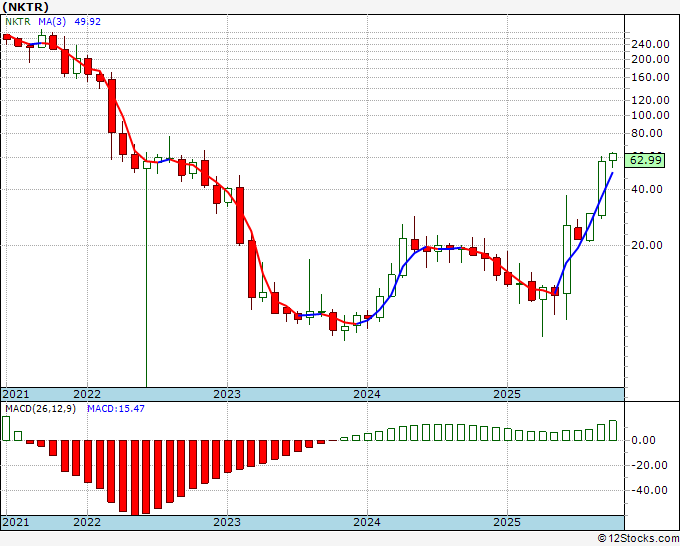Click the MACD(26,12,9) indicator label
This screenshot has width=680, height=546.
pyautogui.click(x=40, y=409)
